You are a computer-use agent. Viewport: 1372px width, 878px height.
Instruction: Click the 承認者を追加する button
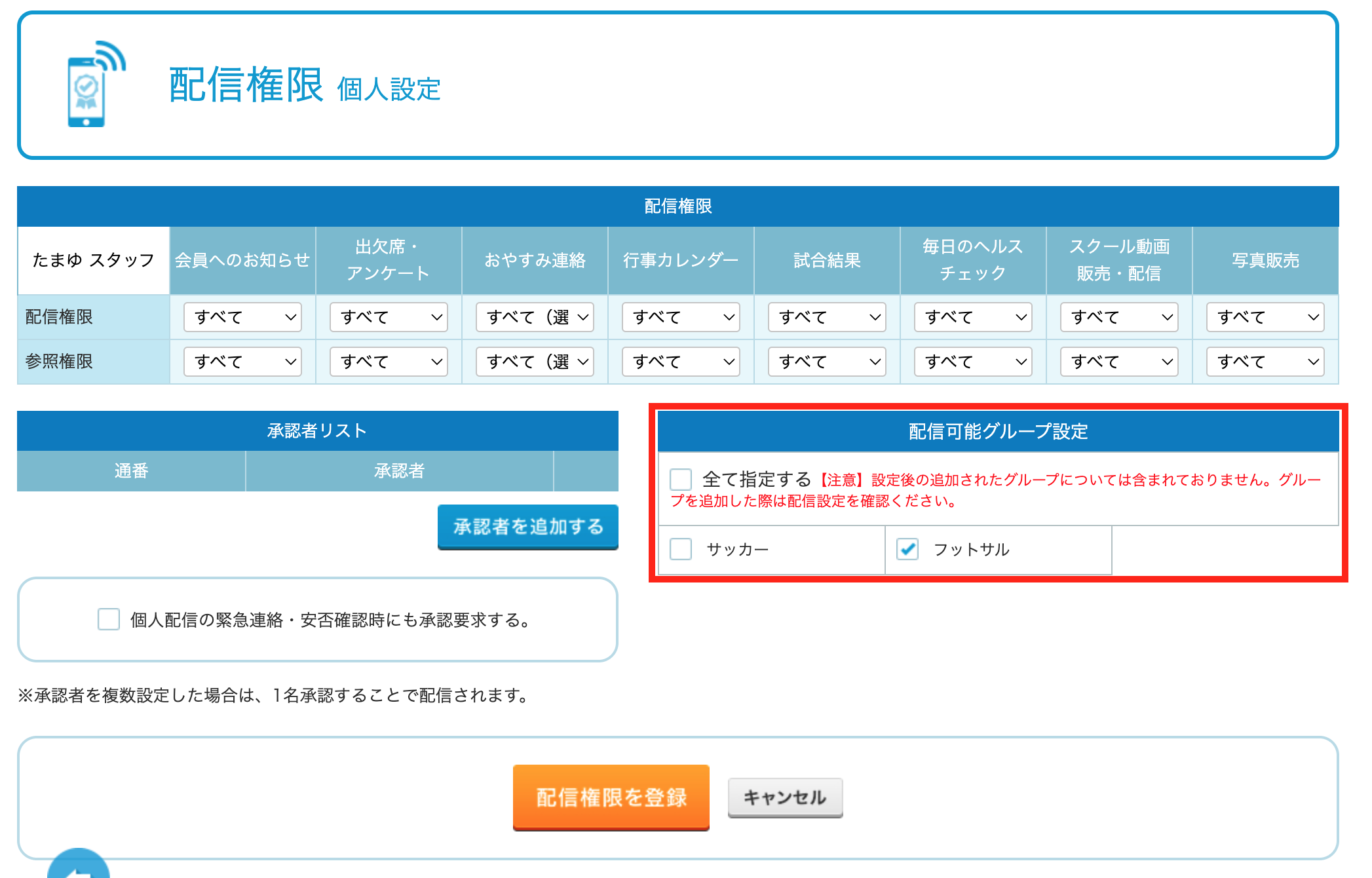click(x=528, y=527)
